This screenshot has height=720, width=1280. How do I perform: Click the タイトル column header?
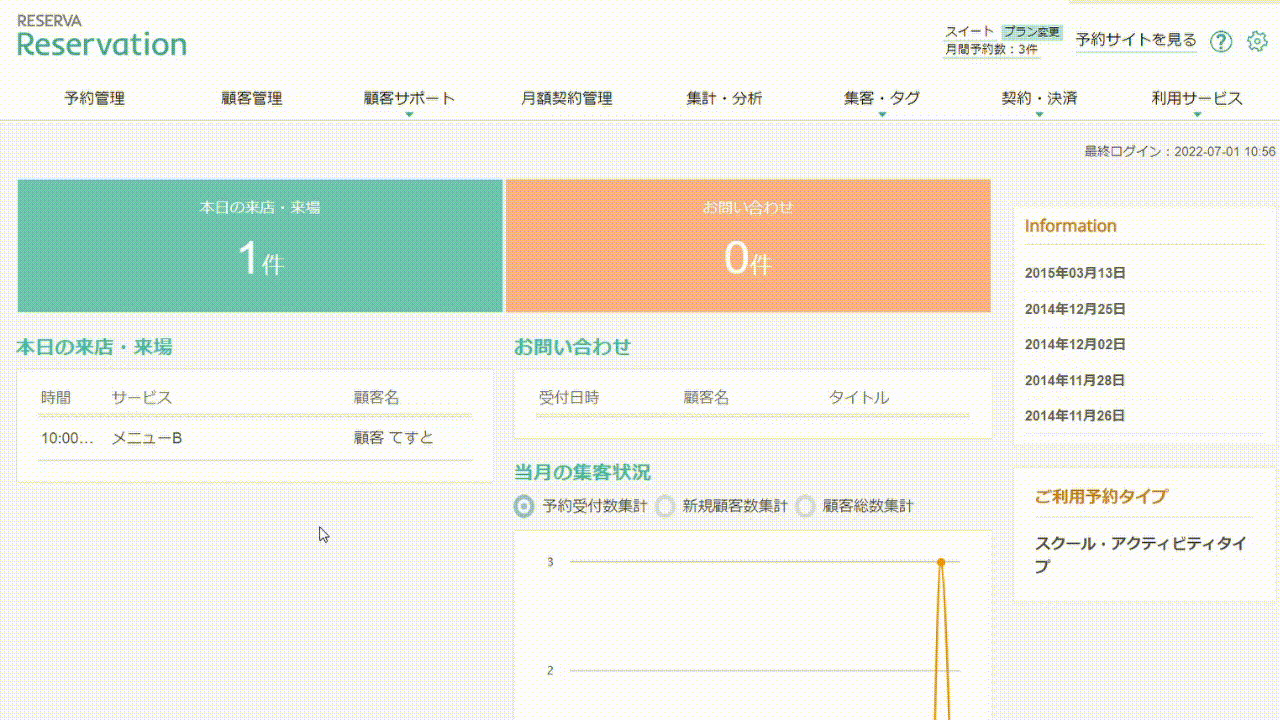point(858,397)
